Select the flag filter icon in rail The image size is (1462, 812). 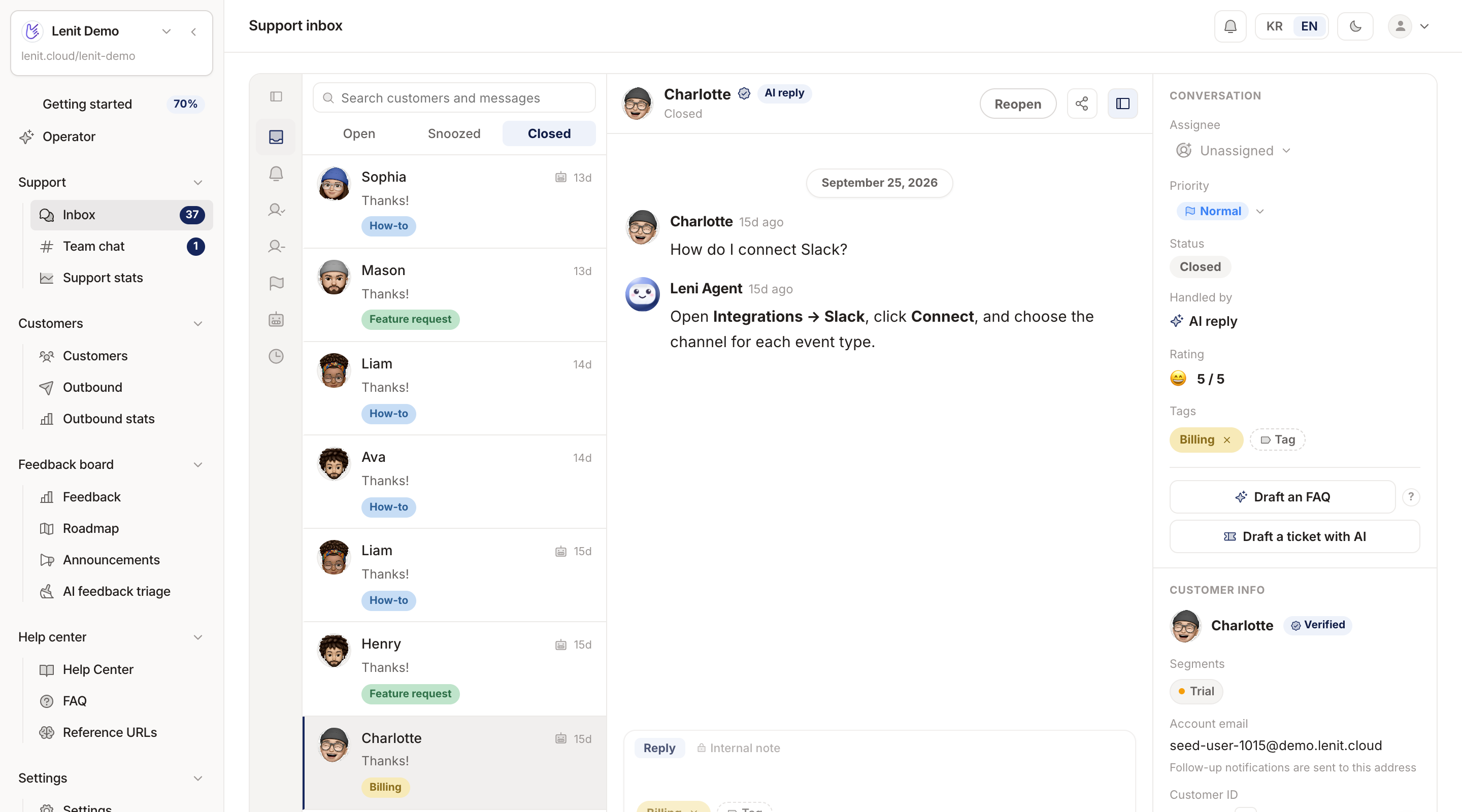pyautogui.click(x=276, y=283)
